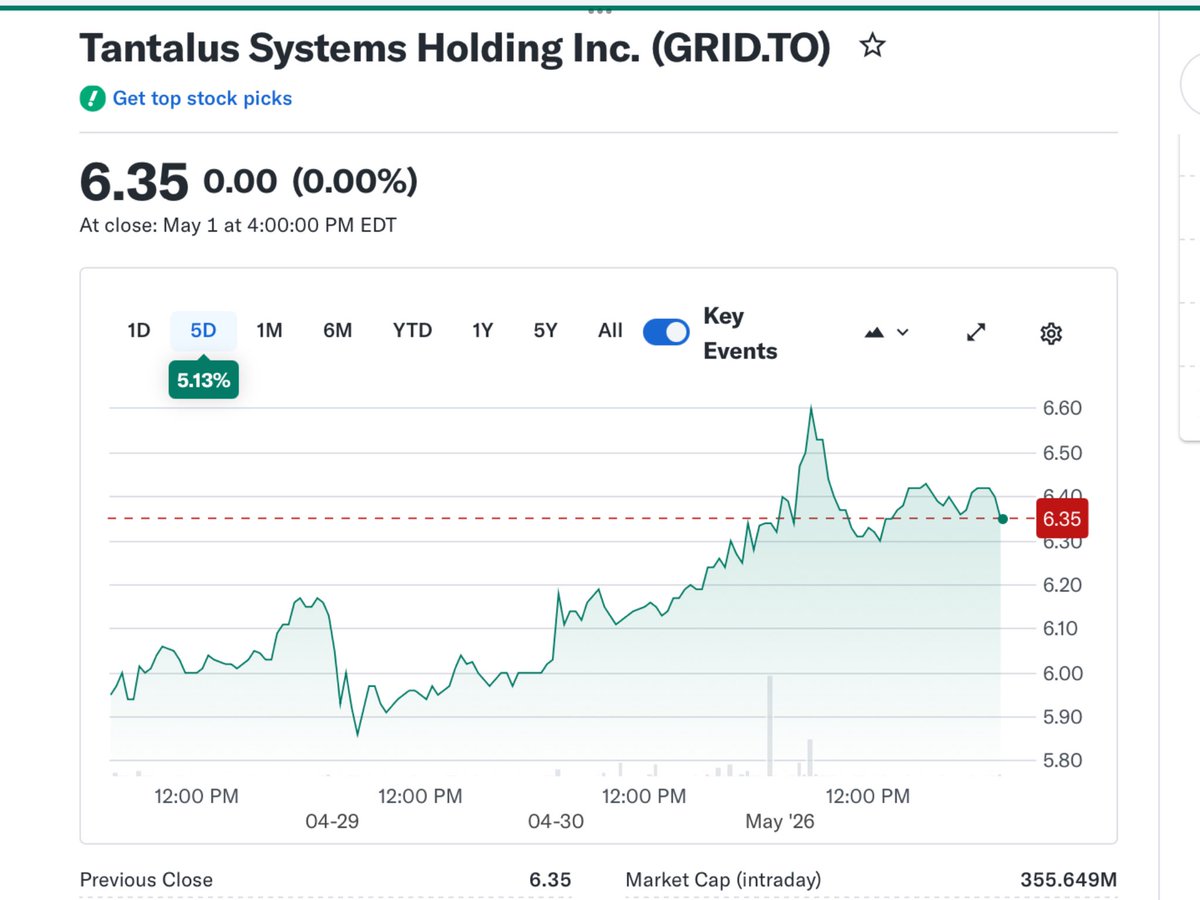Image resolution: width=1200 pixels, height=900 pixels.
Task: Open the chart type dropdown
Action: click(x=886, y=332)
